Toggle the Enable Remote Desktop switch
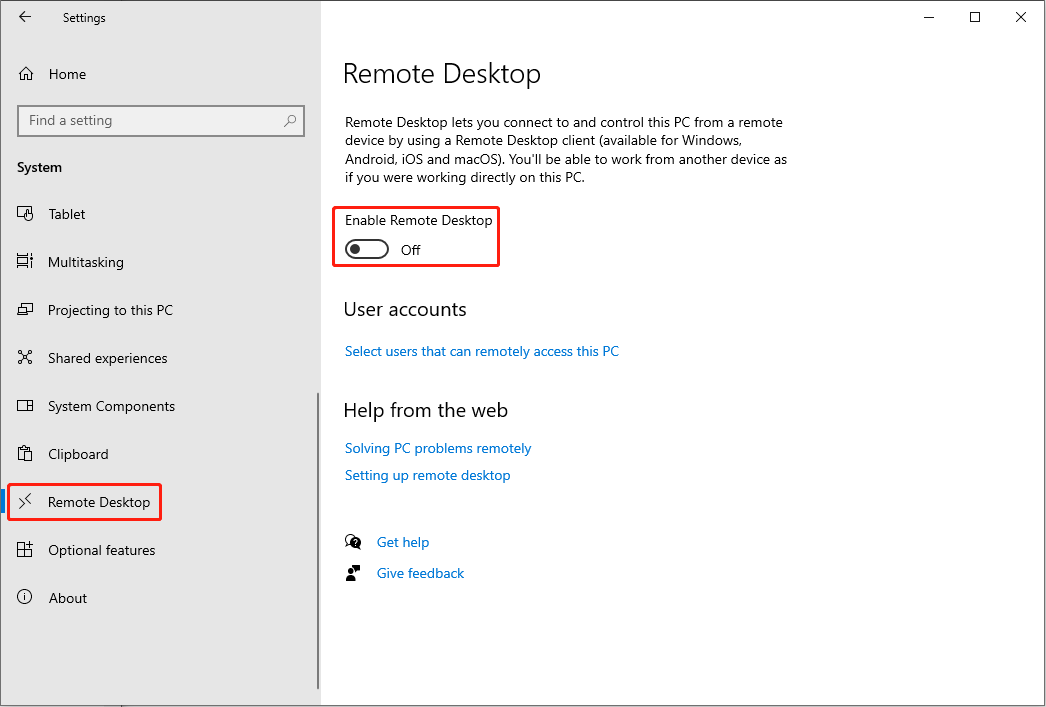This screenshot has width=1046, height=707. pos(366,249)
